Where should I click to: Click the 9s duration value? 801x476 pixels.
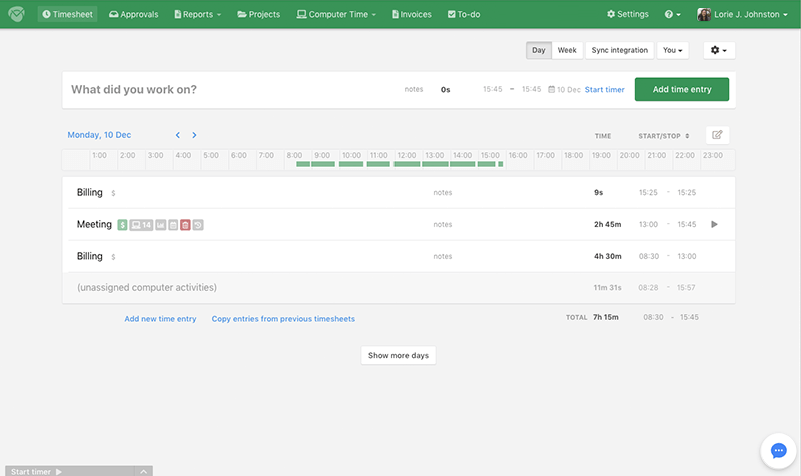click(x=598, y=193)
